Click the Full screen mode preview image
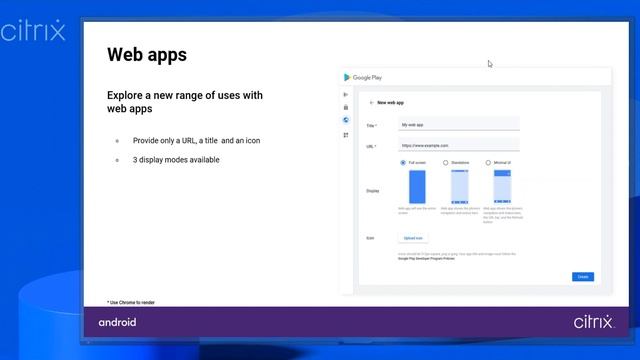 417,187
